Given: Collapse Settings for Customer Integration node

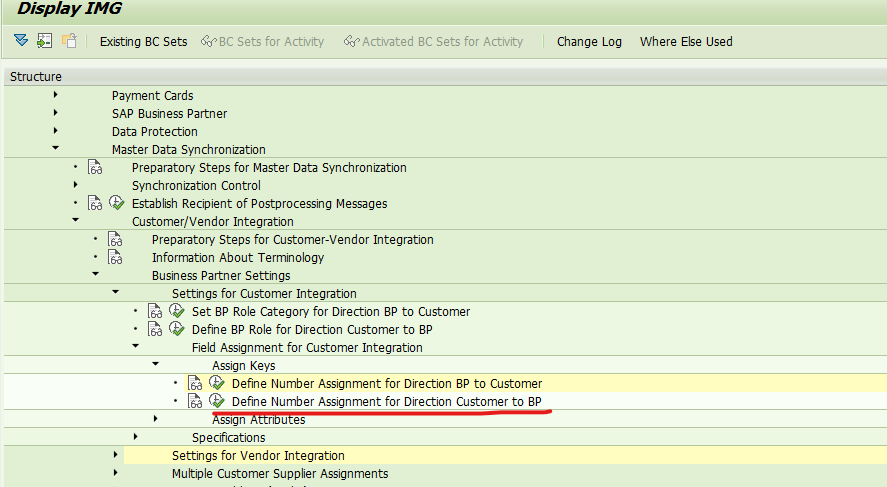Looking at the screenshot, I should click(116, 292).
